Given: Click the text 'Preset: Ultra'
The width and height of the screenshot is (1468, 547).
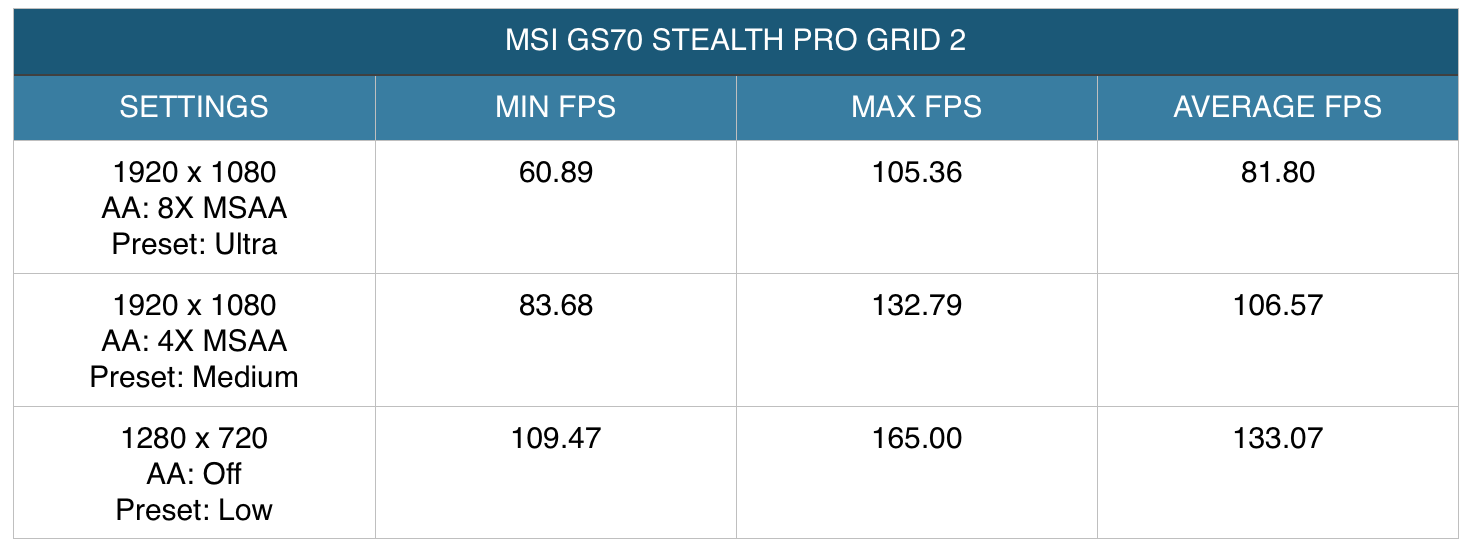Looking at the screenshot, I should 194,243.
